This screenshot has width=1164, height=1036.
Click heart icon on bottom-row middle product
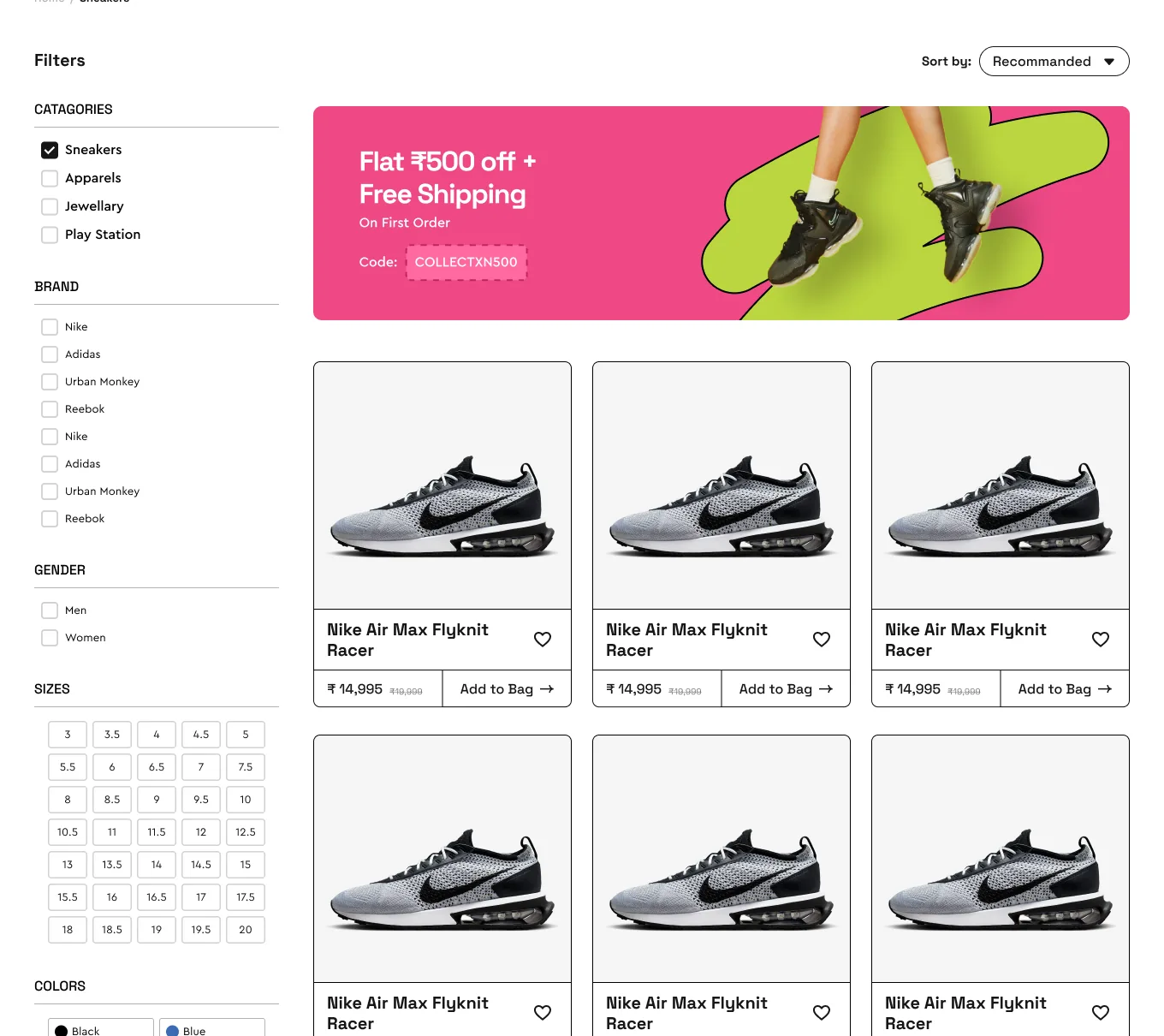pos(822,1013)
